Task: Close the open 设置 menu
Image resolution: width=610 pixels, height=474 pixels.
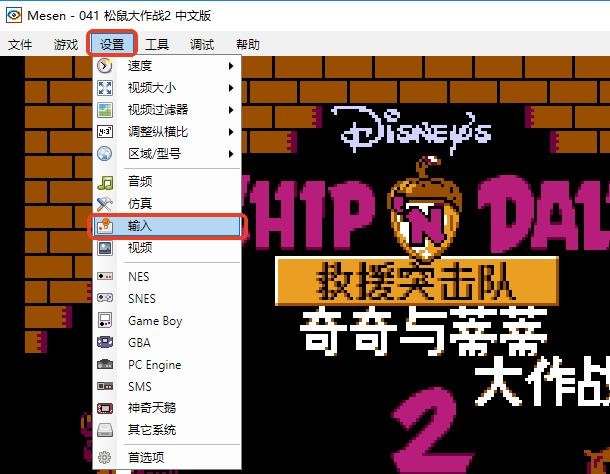Action: [112, 44]
